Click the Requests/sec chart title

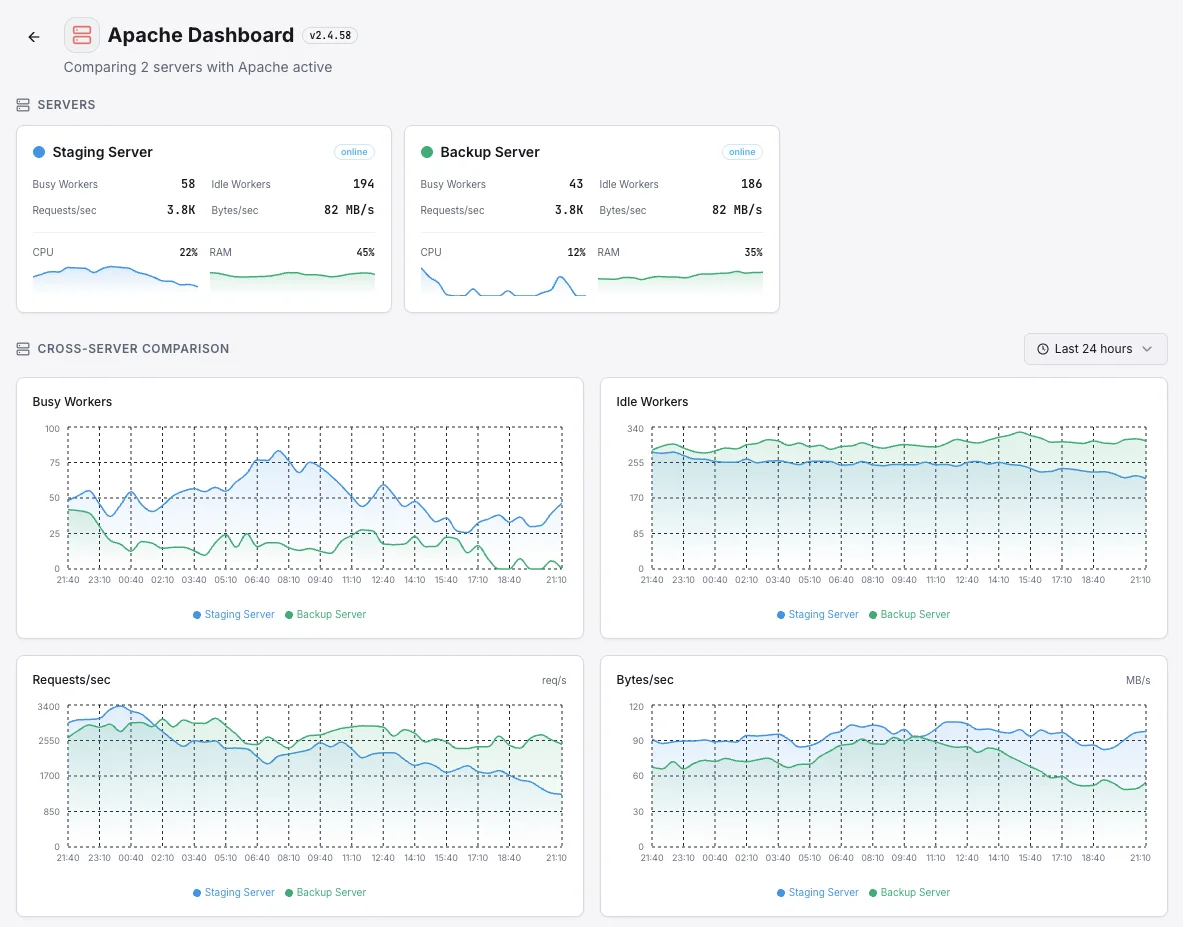point(72,680)
